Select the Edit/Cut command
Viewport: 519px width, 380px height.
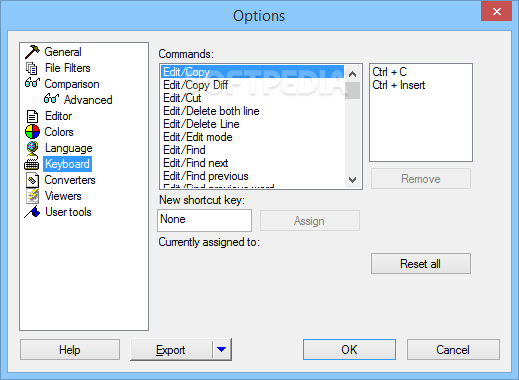252,98
